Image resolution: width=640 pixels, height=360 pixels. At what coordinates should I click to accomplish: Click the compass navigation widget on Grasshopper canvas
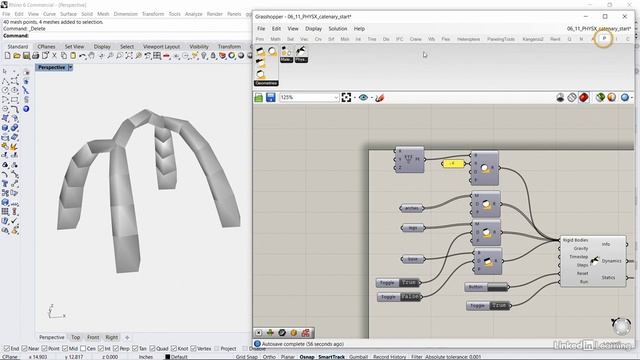point(621,326)
